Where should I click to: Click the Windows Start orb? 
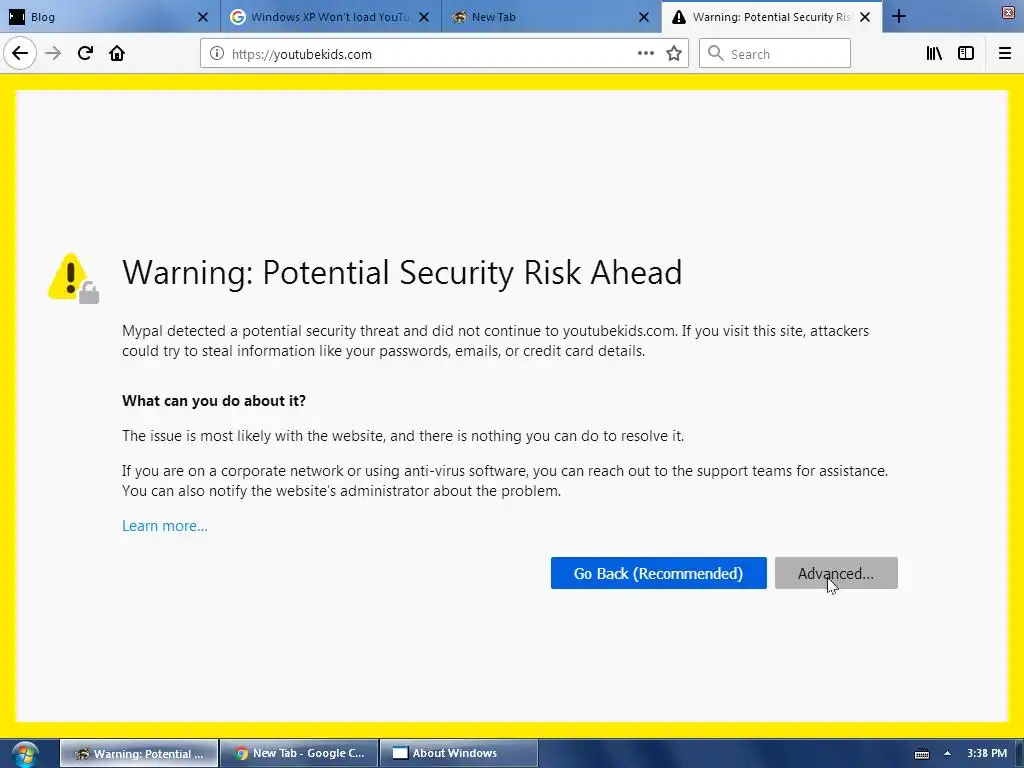click(x=24, y=754)
